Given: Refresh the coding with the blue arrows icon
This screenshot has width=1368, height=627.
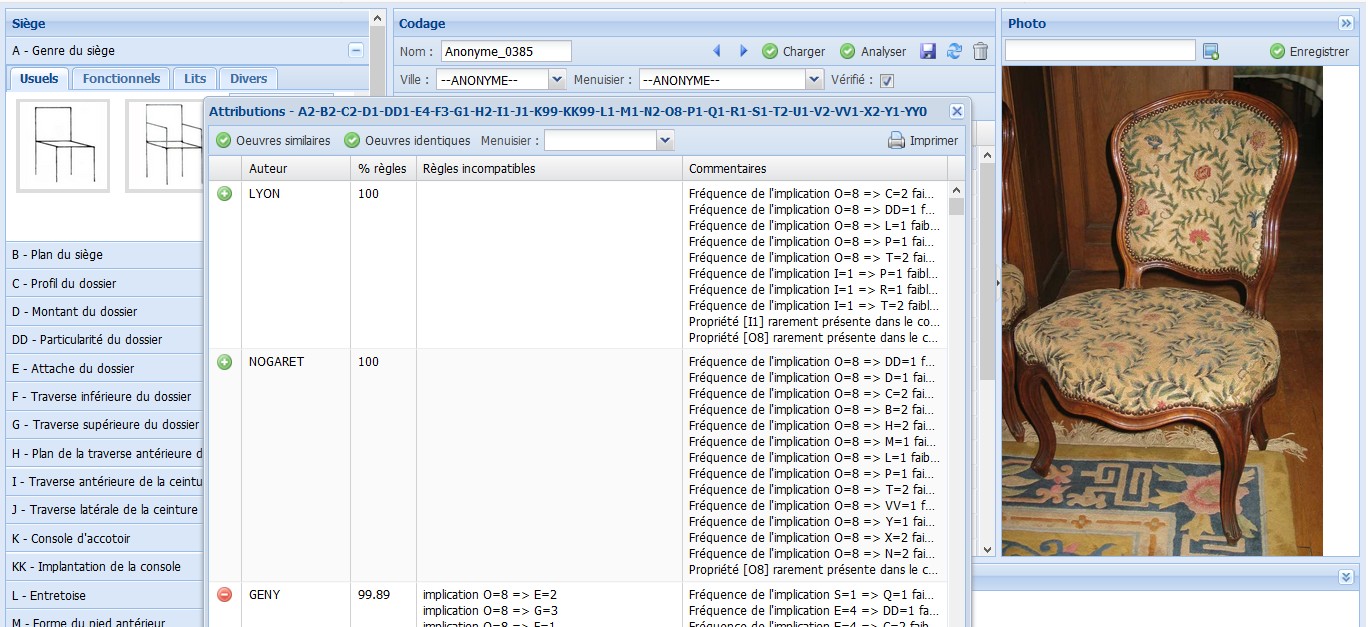Looking at the screenshot, I should (x=954, y=51).
